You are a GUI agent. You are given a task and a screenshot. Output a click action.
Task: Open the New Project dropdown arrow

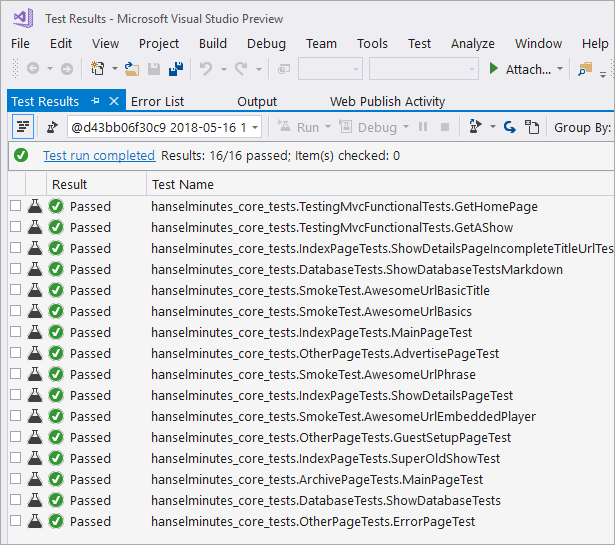[x=115, y=69]
